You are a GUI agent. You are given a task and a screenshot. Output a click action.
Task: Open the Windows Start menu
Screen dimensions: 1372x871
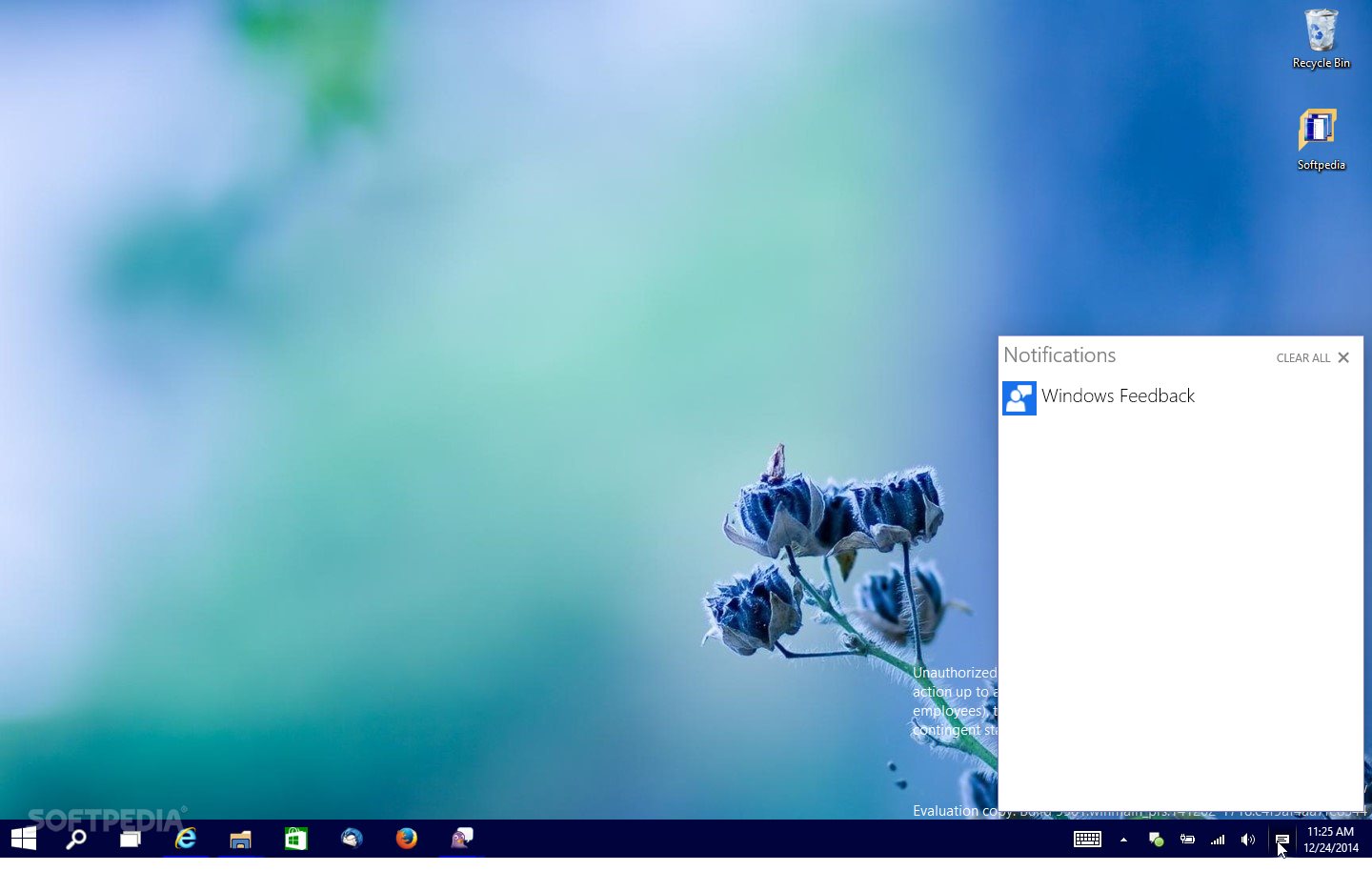click(24, 839)
